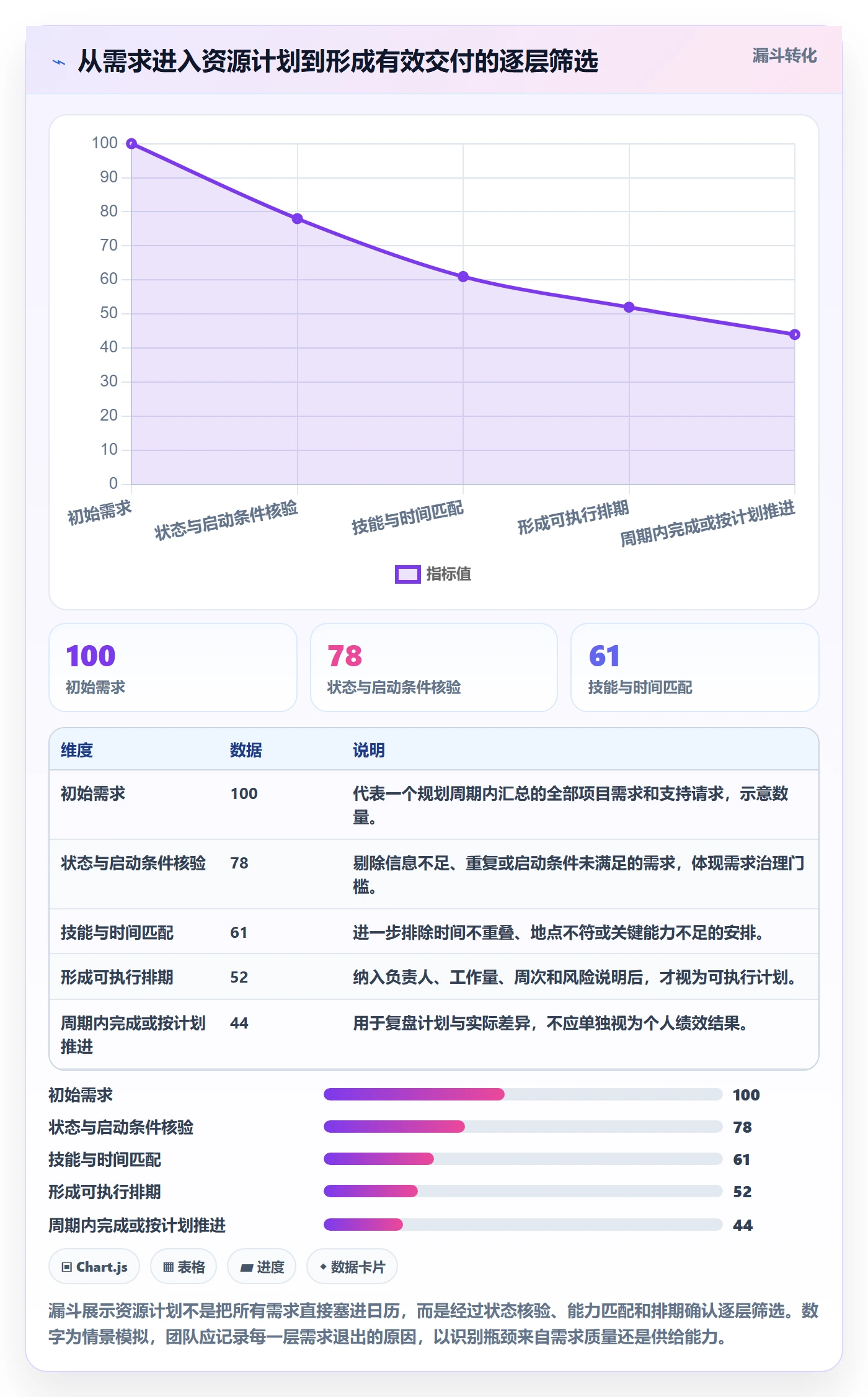Viewport: 868px width, 1397px height.
Task: Click the 形成可执行排期 progress bar
Action: click(523, 1191)
